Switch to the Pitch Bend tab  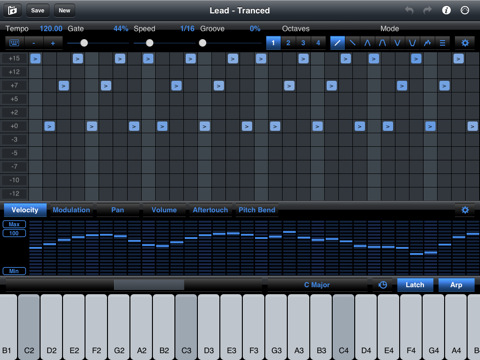[257, 210]
